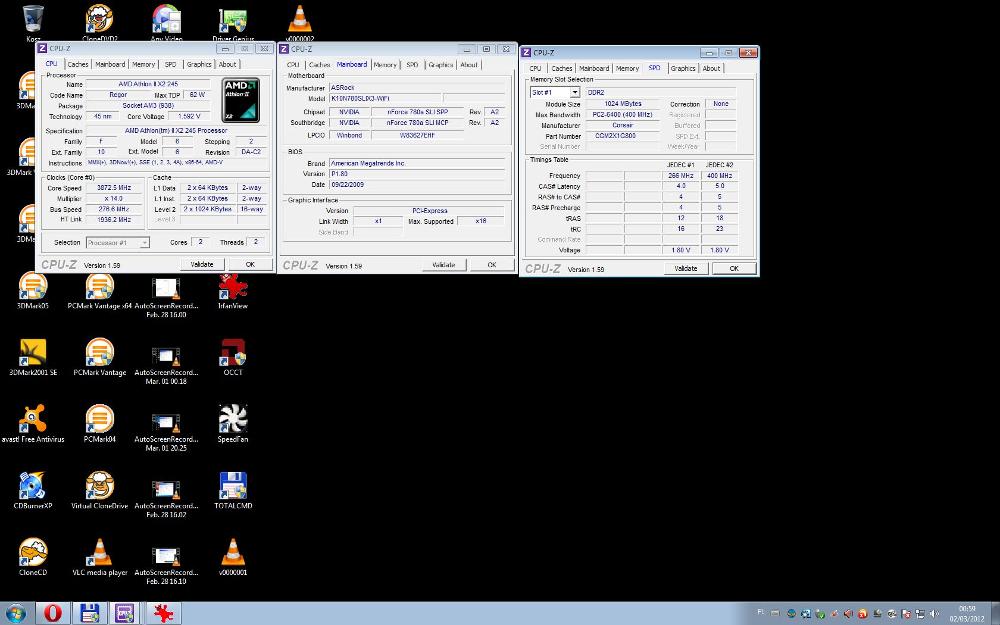Select AutoScreenRecord Feb. 28 16.00 file
Screen dimensions: 1000x625
click(x=166, y=297)
